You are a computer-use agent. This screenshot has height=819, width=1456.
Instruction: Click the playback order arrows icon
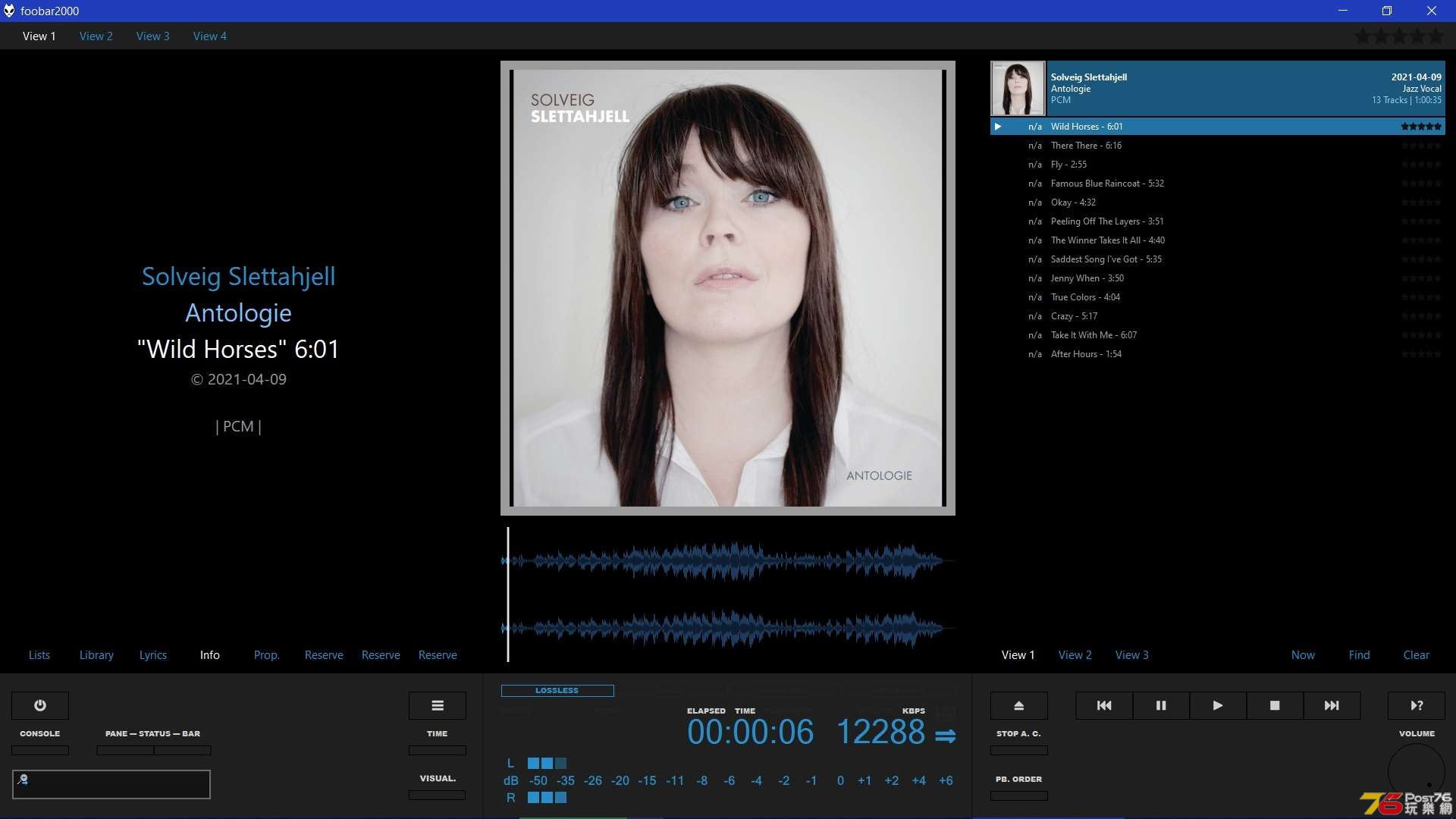pos(945,736)
